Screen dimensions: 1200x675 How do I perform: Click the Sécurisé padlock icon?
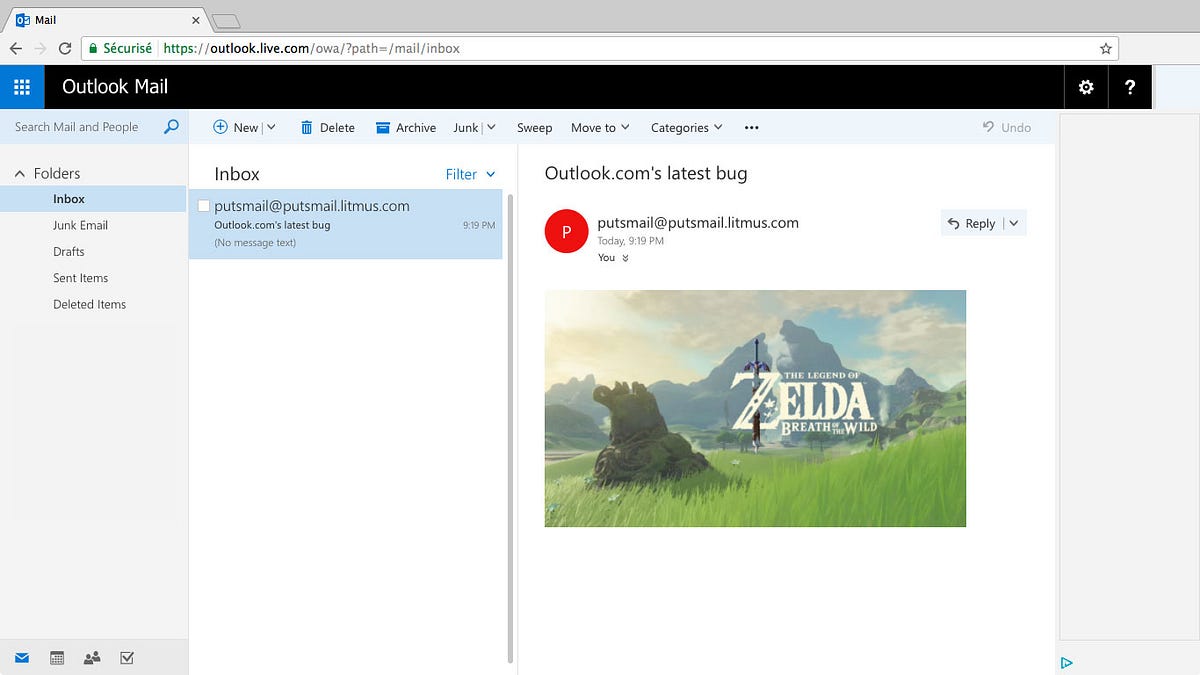tap(93, 48)
